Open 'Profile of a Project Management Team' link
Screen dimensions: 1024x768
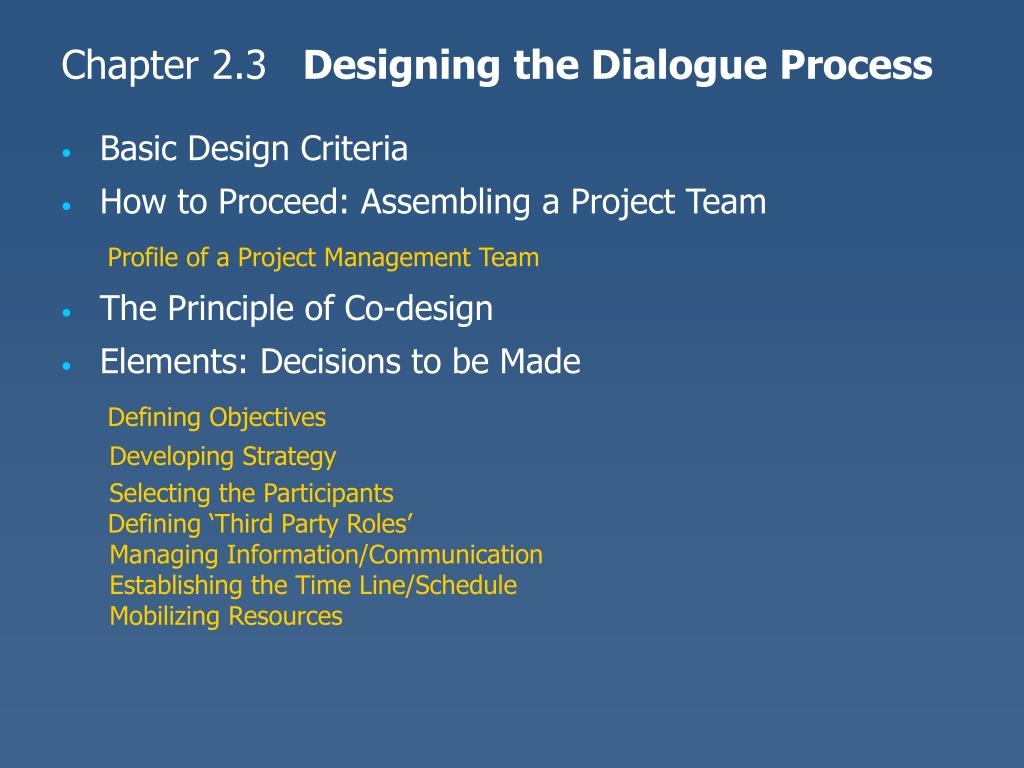click(323, 258)
